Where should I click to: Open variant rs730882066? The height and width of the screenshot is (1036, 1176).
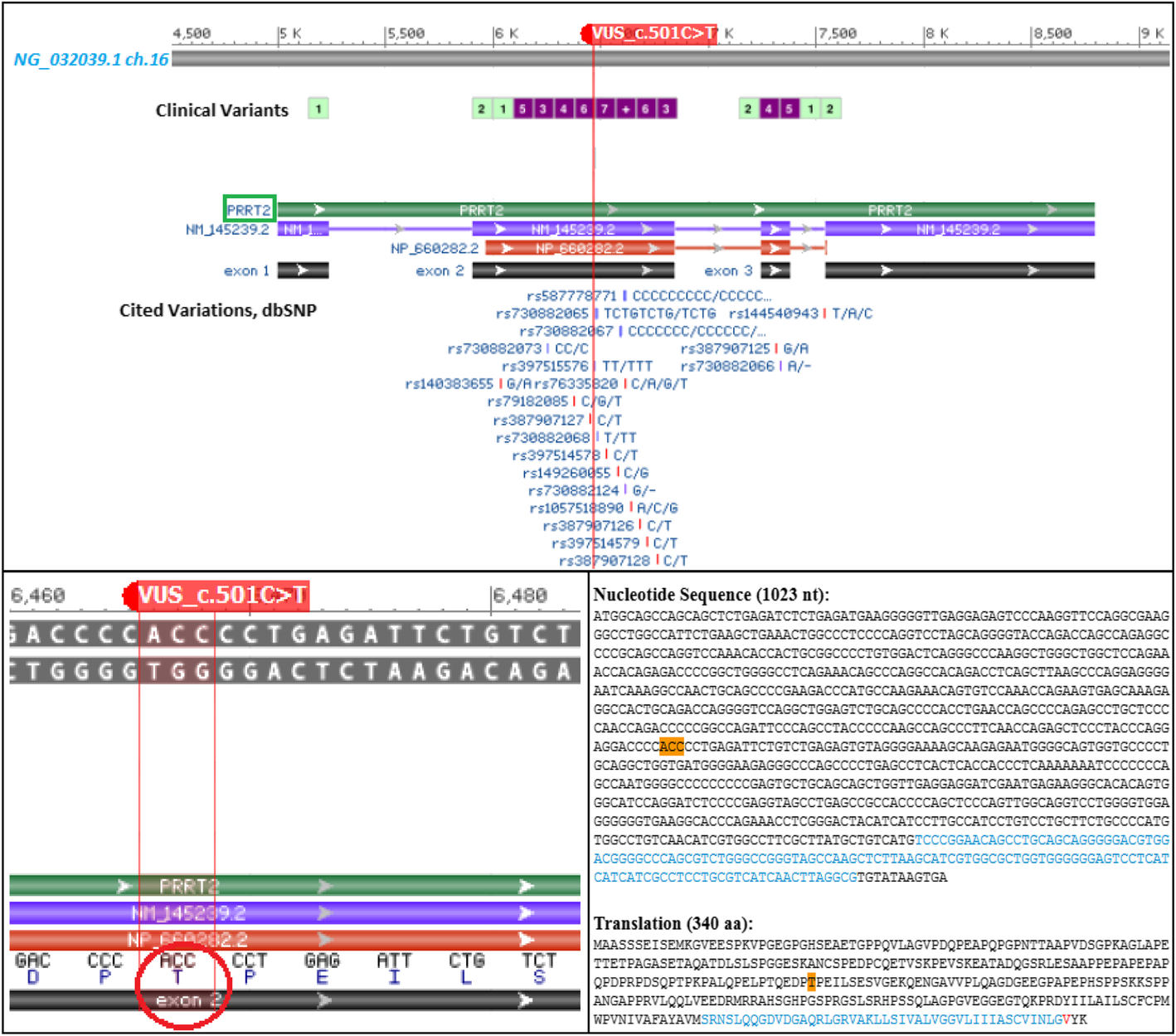tap(727, 366)
